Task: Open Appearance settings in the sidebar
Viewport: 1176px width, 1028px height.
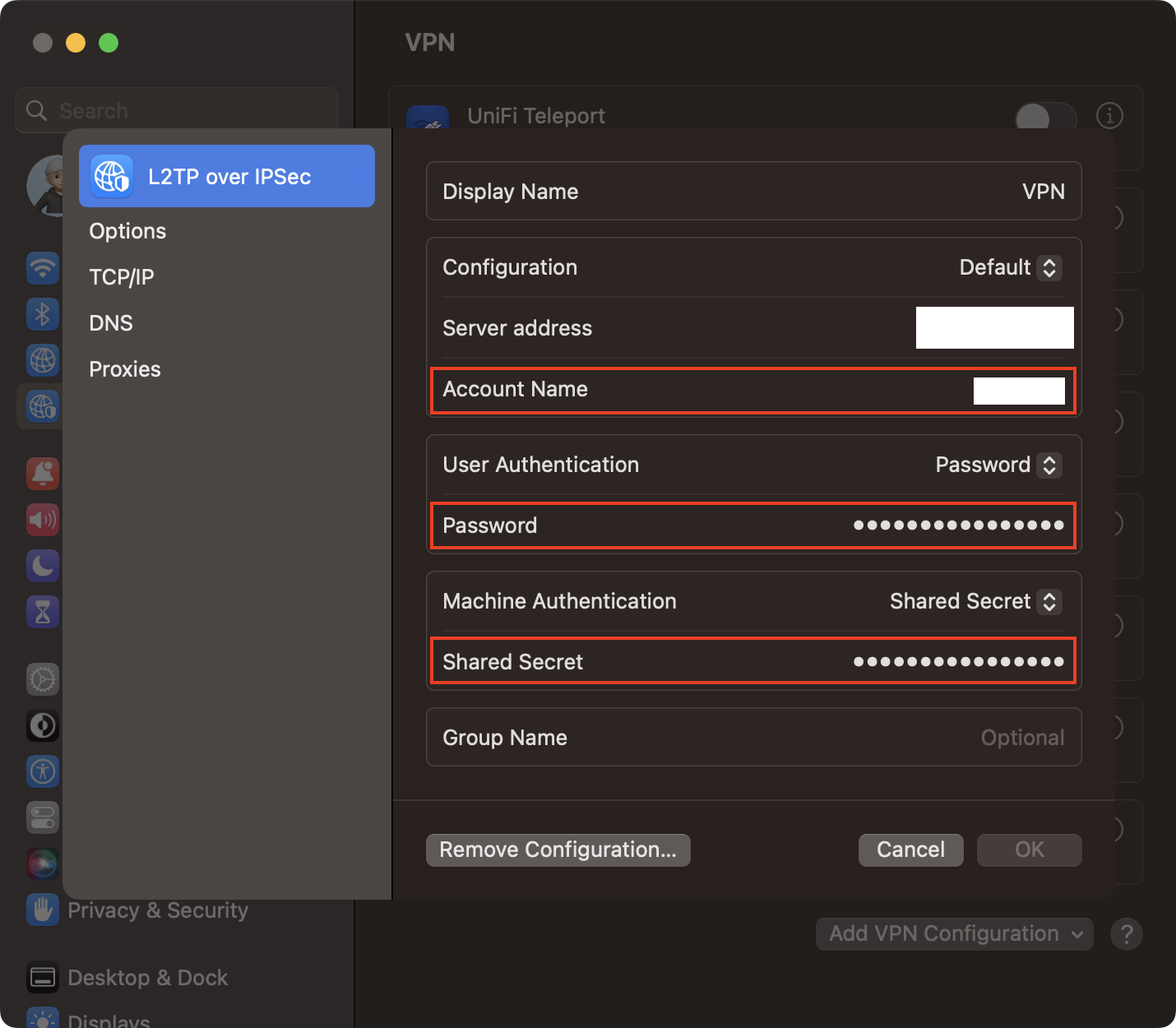Action: tap(42, 725)
